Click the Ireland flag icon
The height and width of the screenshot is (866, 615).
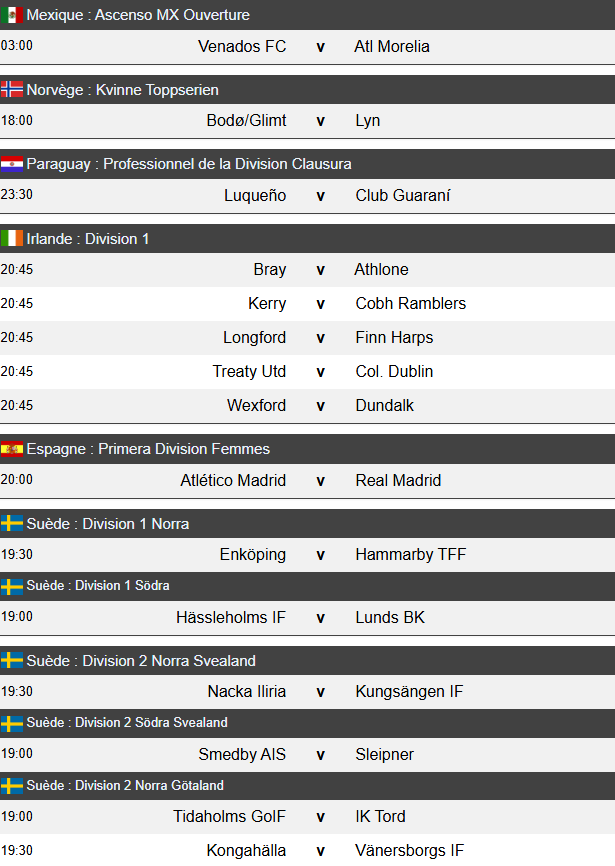(x=12, y=239)
